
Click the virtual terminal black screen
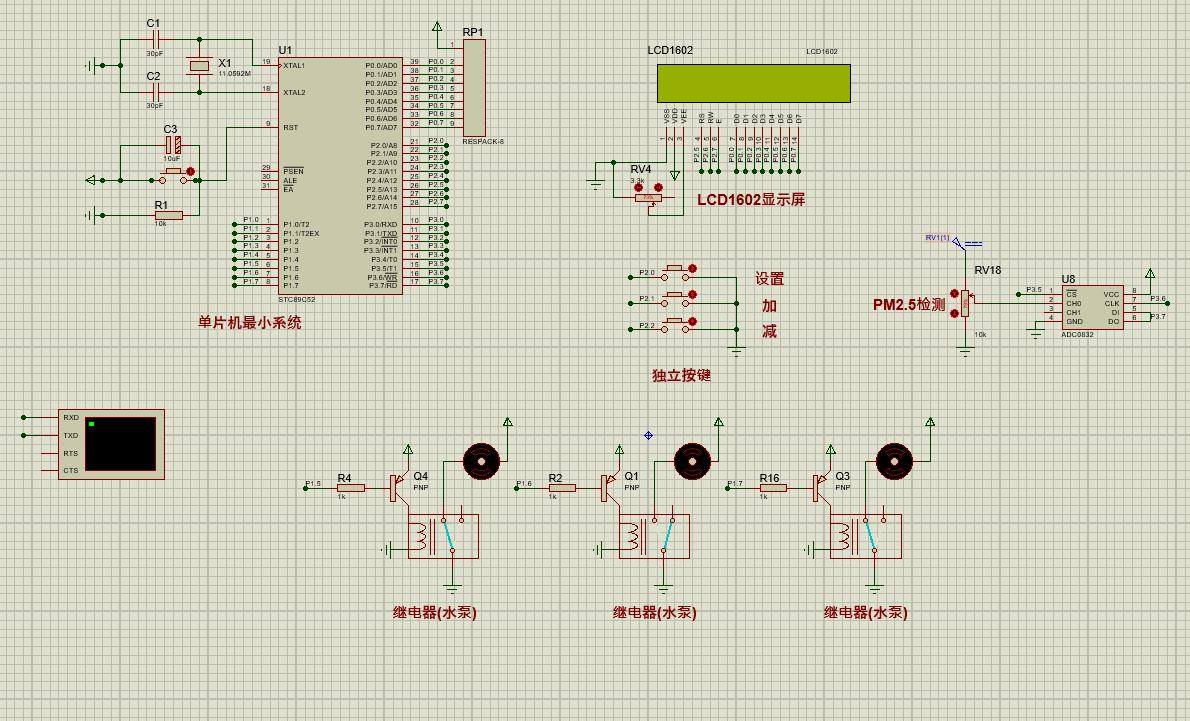coord(121,444)
